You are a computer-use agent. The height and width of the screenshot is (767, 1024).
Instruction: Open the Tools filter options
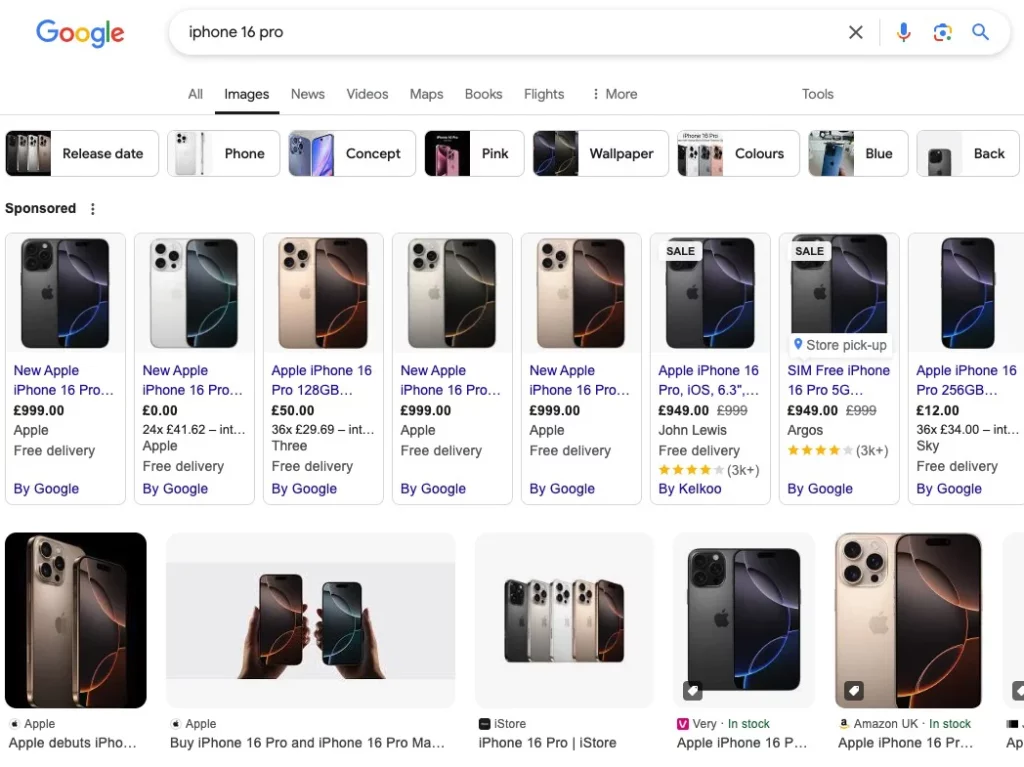(818, 94)
